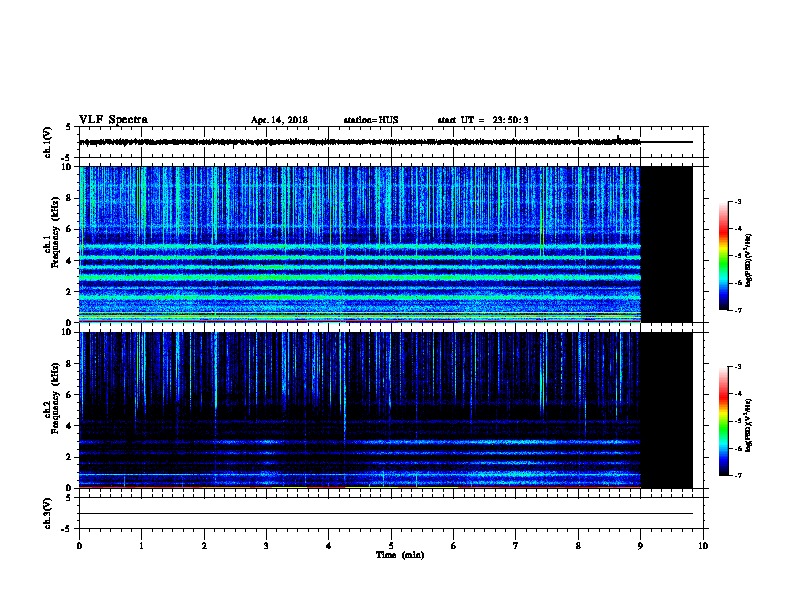Screen dimensions: 792x612
Task: Click the ch.1 color bar log(PSD) label
Action: [749, 261]
